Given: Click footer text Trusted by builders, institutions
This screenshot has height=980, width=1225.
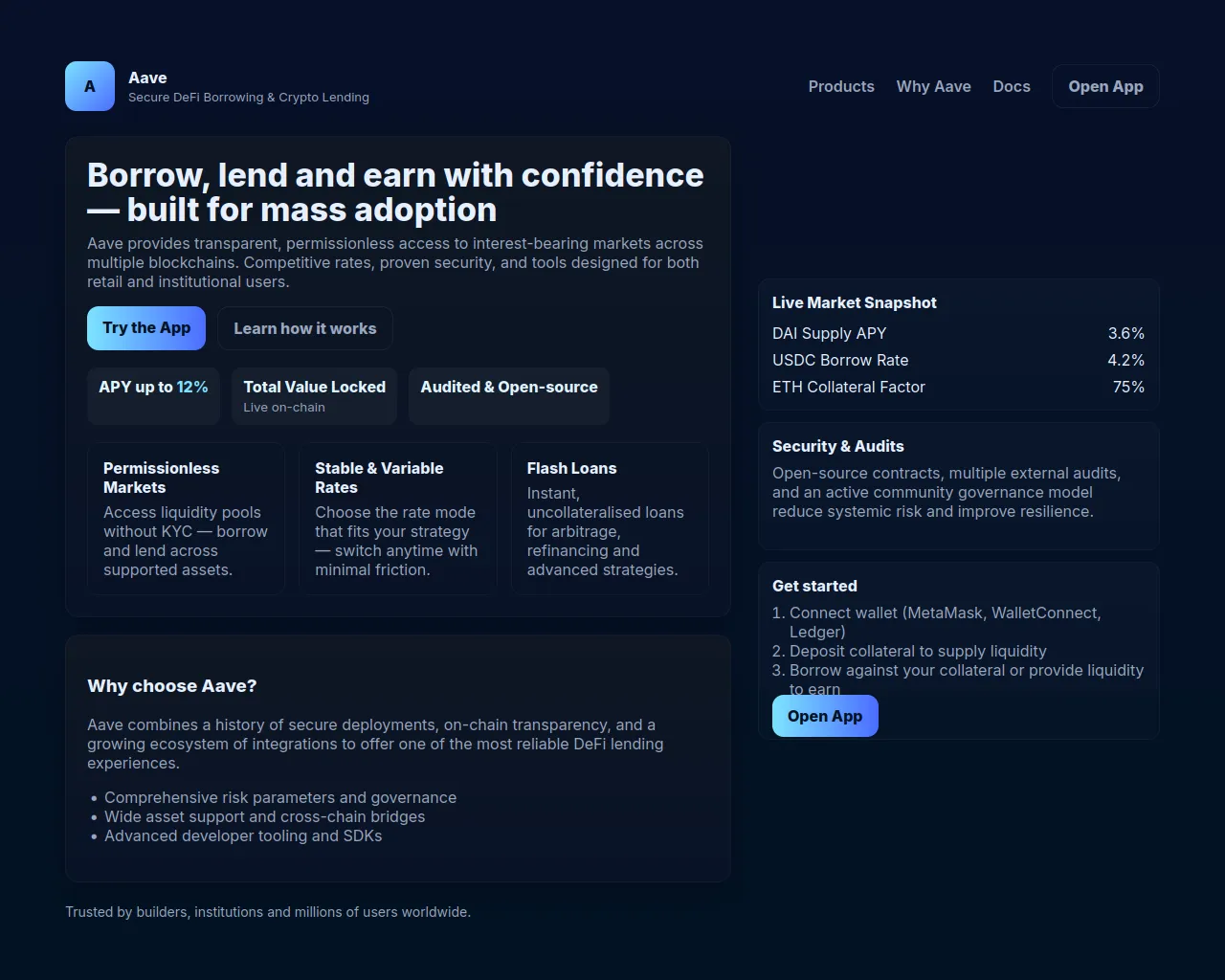Looking at the screenshot, I should point(268,912).
